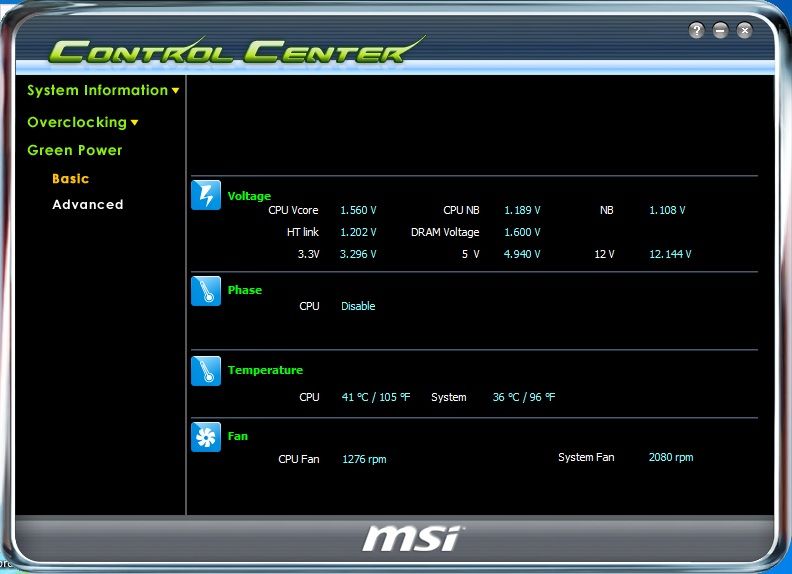This screenshot has width=792, height=574.
Task: Click the Fan section heading
Action: (238, 436)
